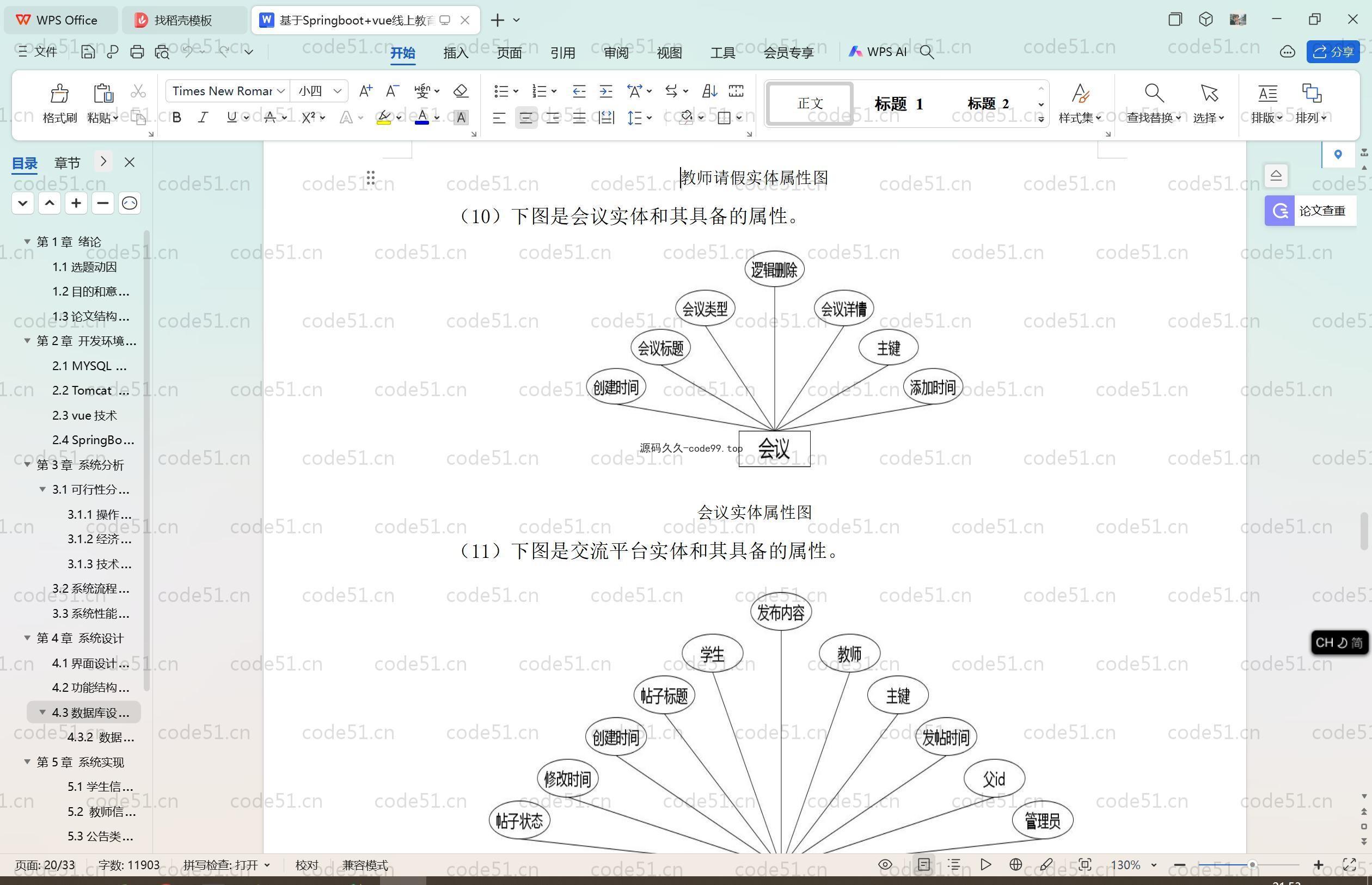Click the Print icon in quick toolbar
The width and height of the screenshot is (1372, 885).
[x=137, y=52]
